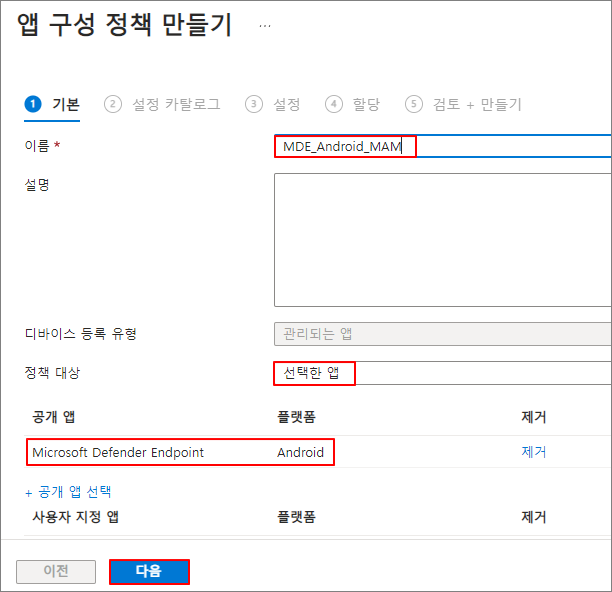Click the 다음 button
612x592 pixels.
(149, 571)
